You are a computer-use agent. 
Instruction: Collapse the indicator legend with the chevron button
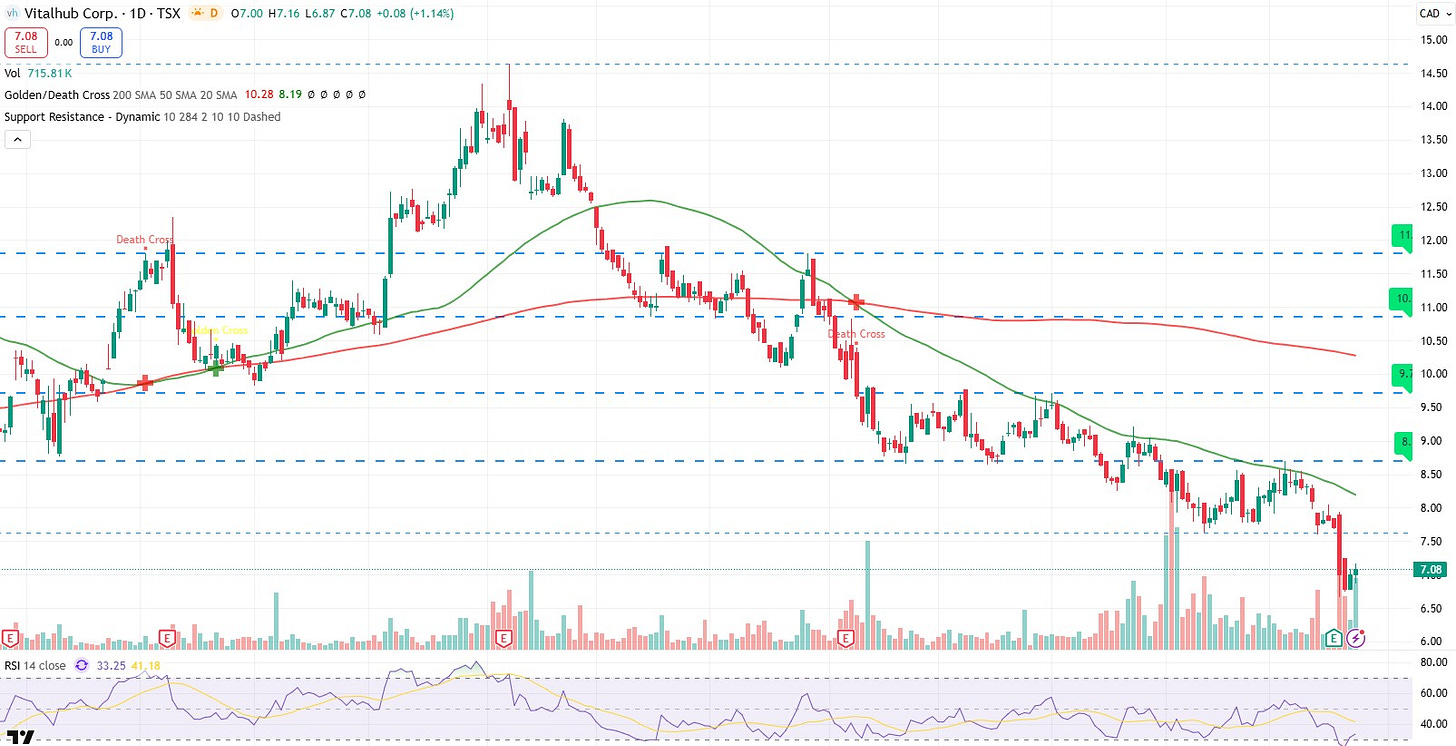coord(17,139)
